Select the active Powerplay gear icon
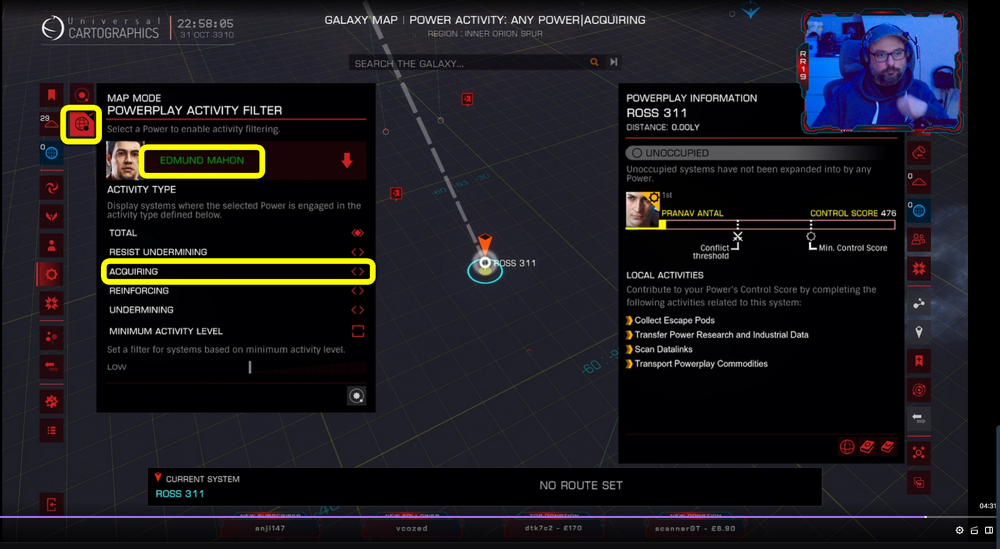Viewport: 1000px width, 549px height. click(51, 274)
